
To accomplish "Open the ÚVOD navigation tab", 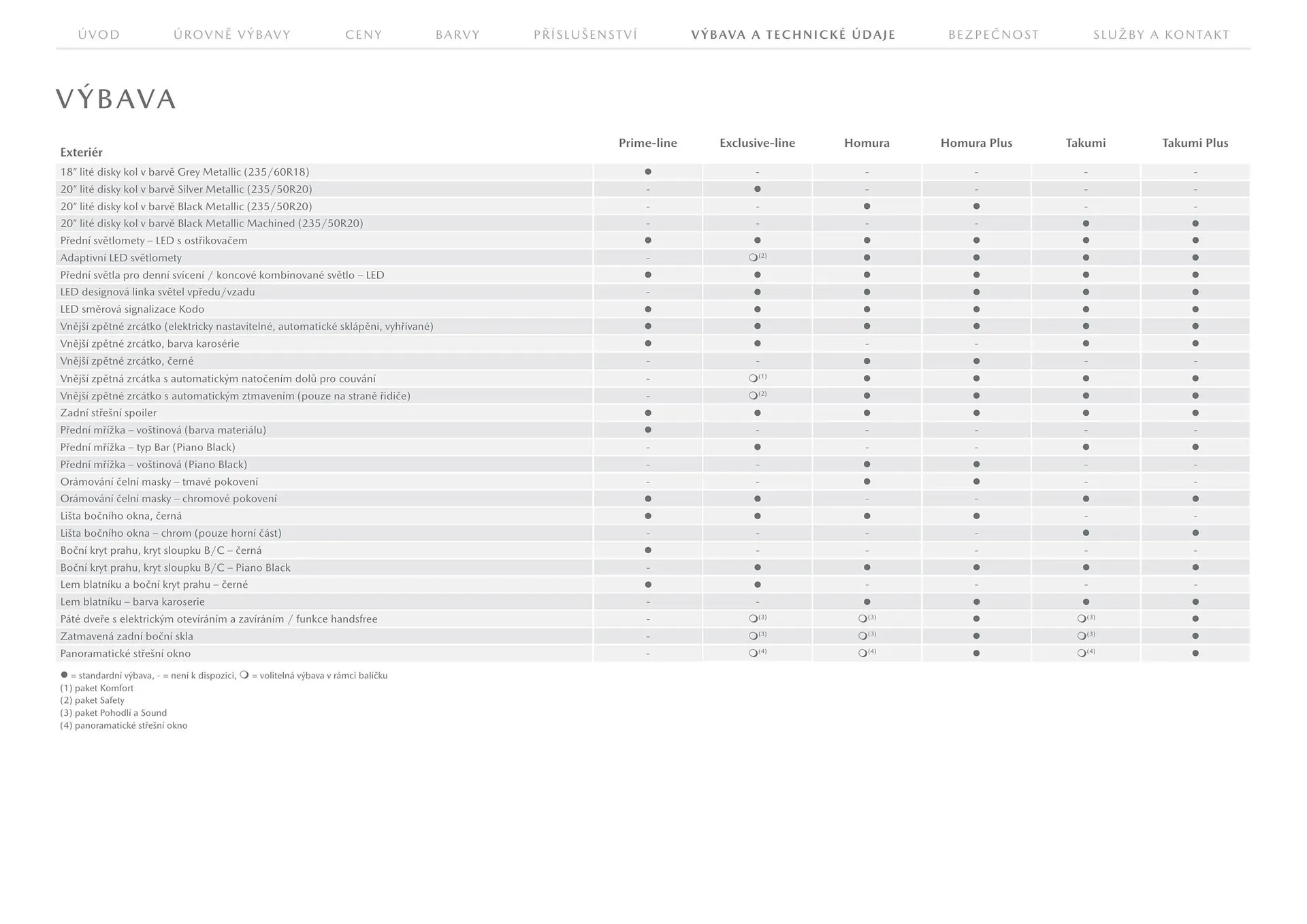I will coord(99,35).
